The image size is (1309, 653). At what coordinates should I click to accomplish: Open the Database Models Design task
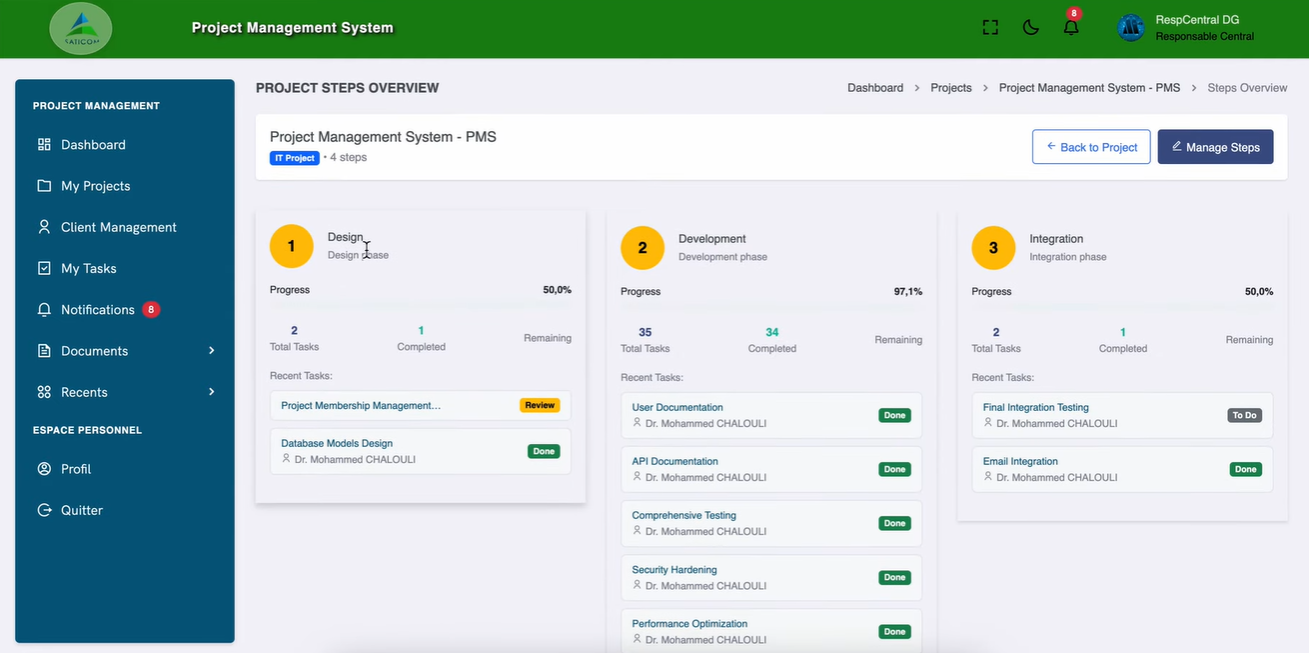(337, 443)
